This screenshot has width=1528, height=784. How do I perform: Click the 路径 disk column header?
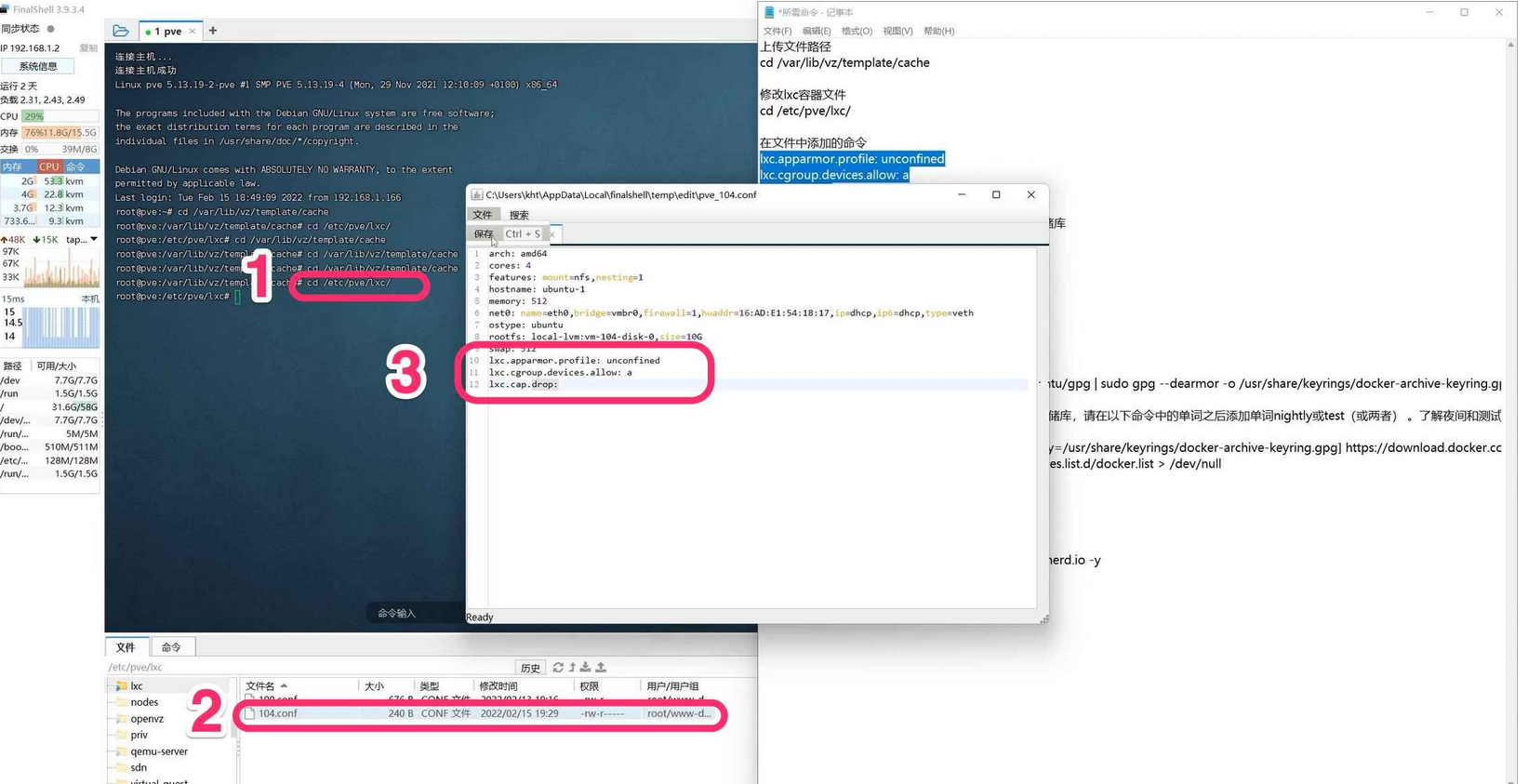click(x=13, y=366)
